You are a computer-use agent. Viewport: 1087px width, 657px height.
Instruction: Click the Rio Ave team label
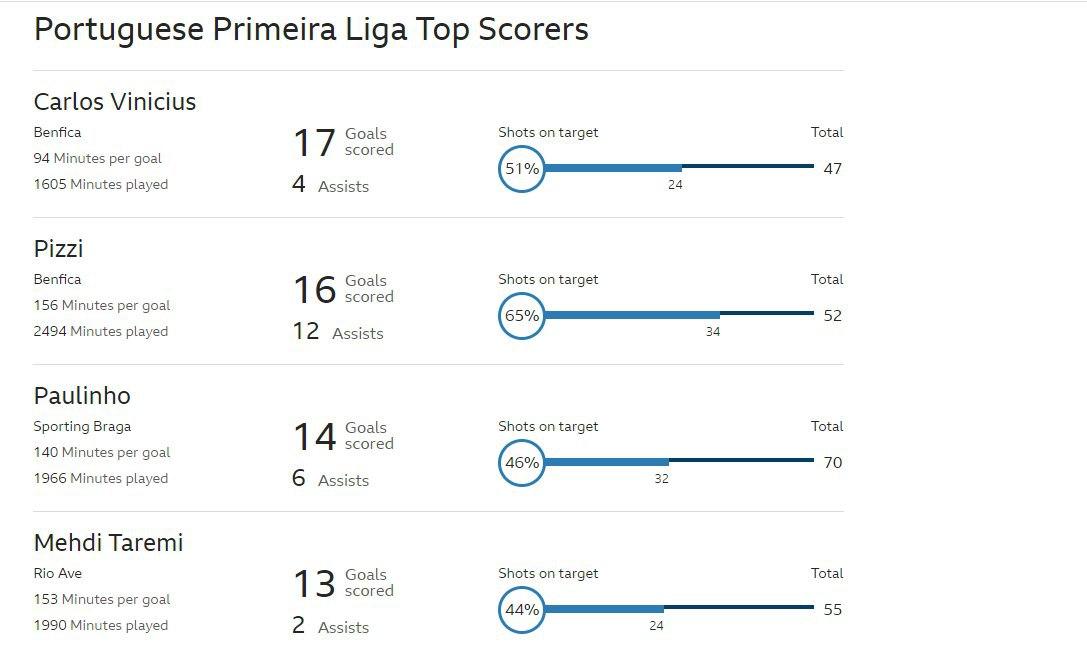(x=58, y=573)
